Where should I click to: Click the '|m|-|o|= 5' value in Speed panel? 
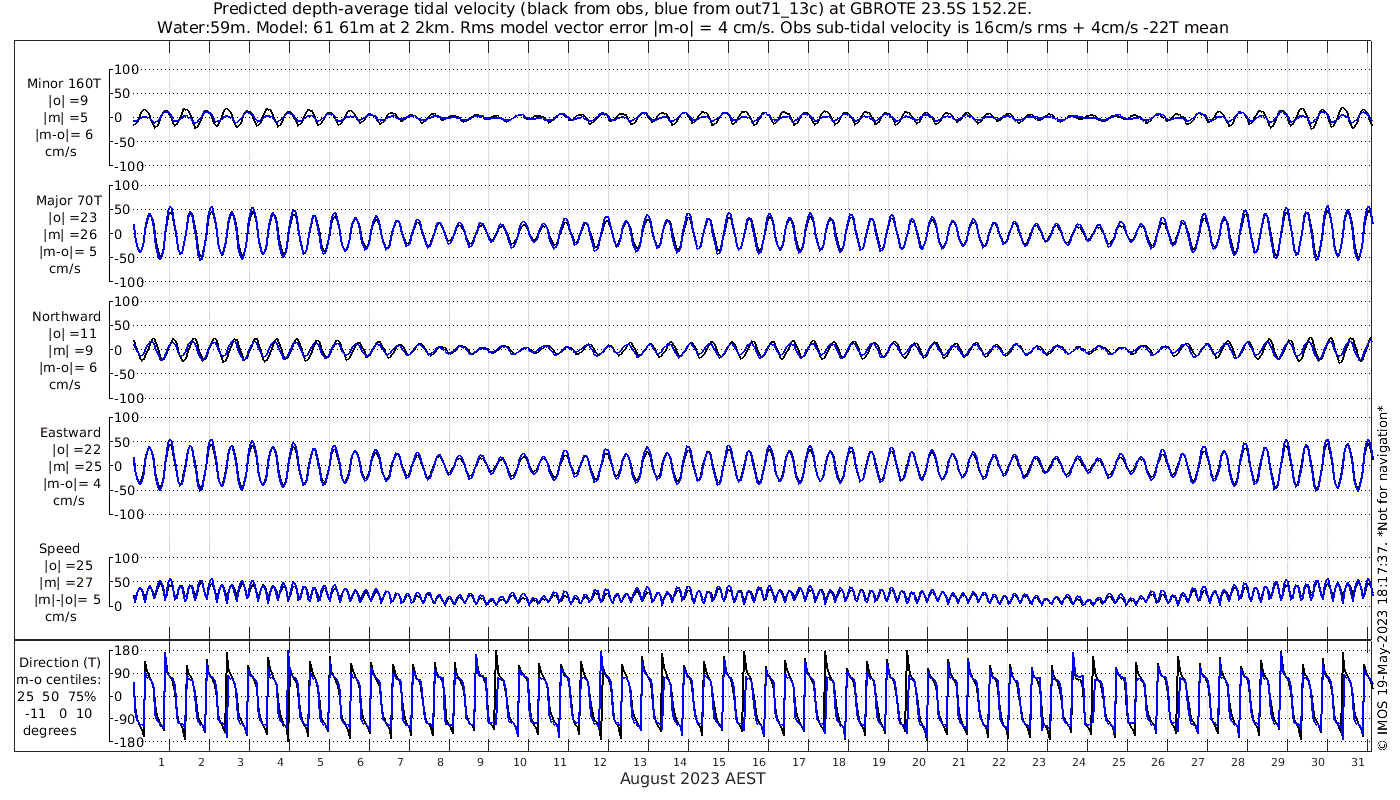point(67,600)
